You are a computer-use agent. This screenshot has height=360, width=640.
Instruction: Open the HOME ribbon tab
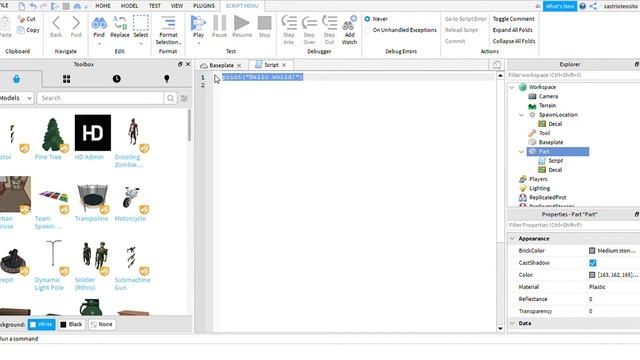click(103, 6)
